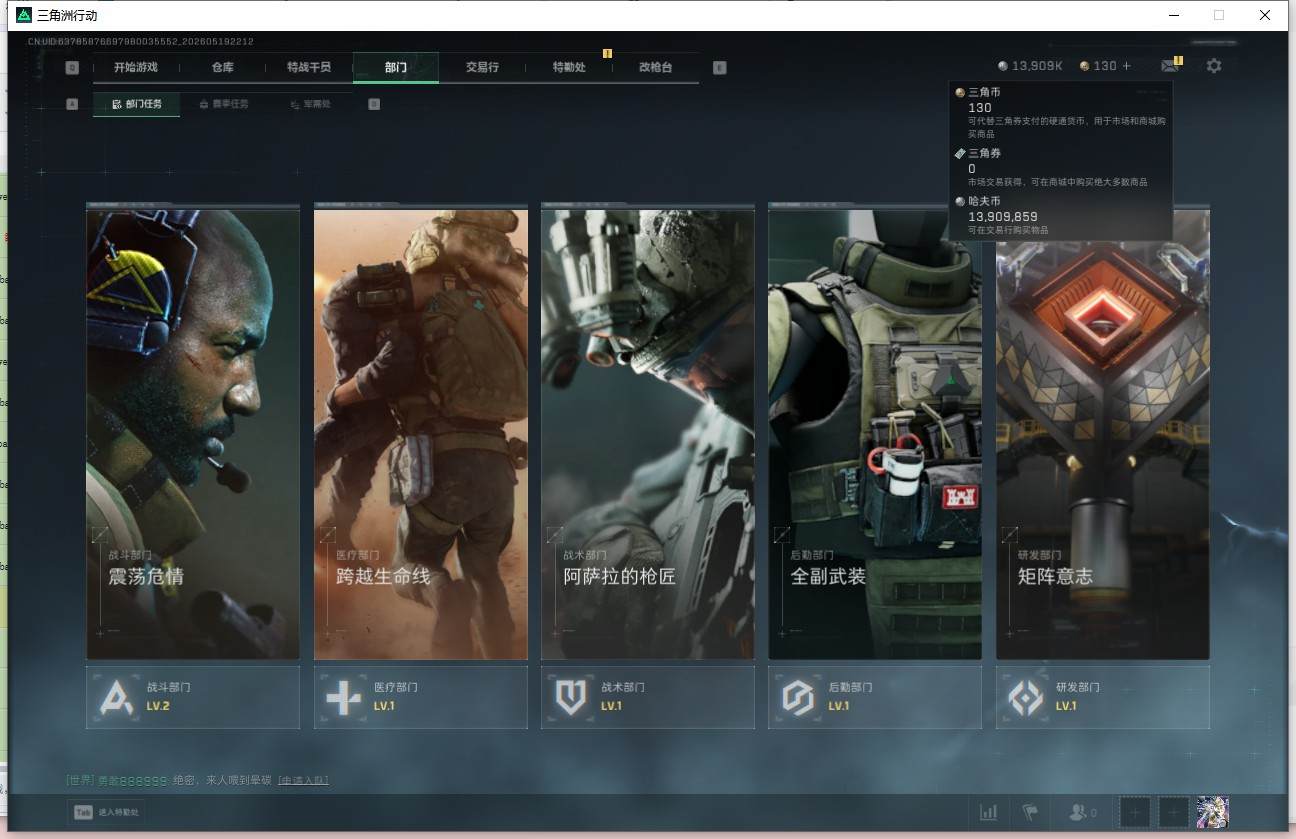The width and height of the screenshot is (1296, 839).
Task: Click the 医疗部门 cross icon
Action: click(344, 697)
